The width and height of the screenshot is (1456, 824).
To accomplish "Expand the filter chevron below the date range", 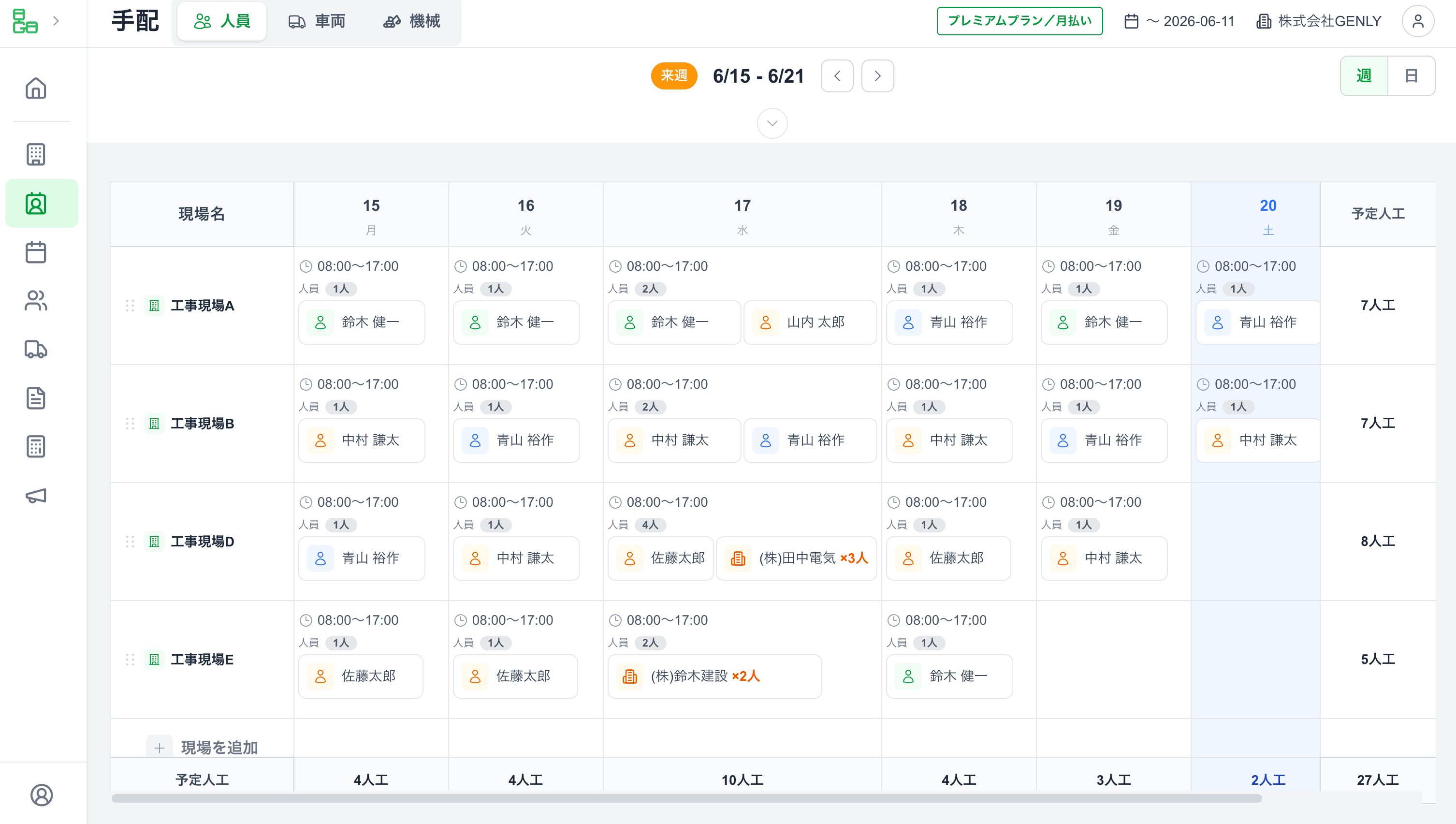I will 772,123.
